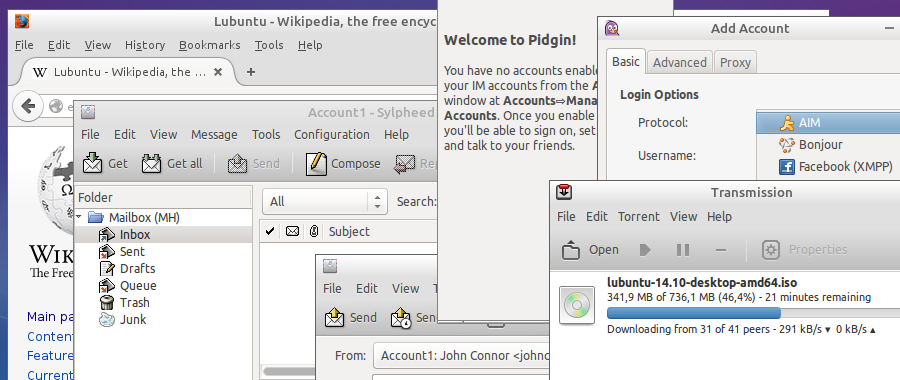Click the greyed Send toolbar icon in Sylpheed
Screen dimensions: 900x380
click(x=238, y=164)
